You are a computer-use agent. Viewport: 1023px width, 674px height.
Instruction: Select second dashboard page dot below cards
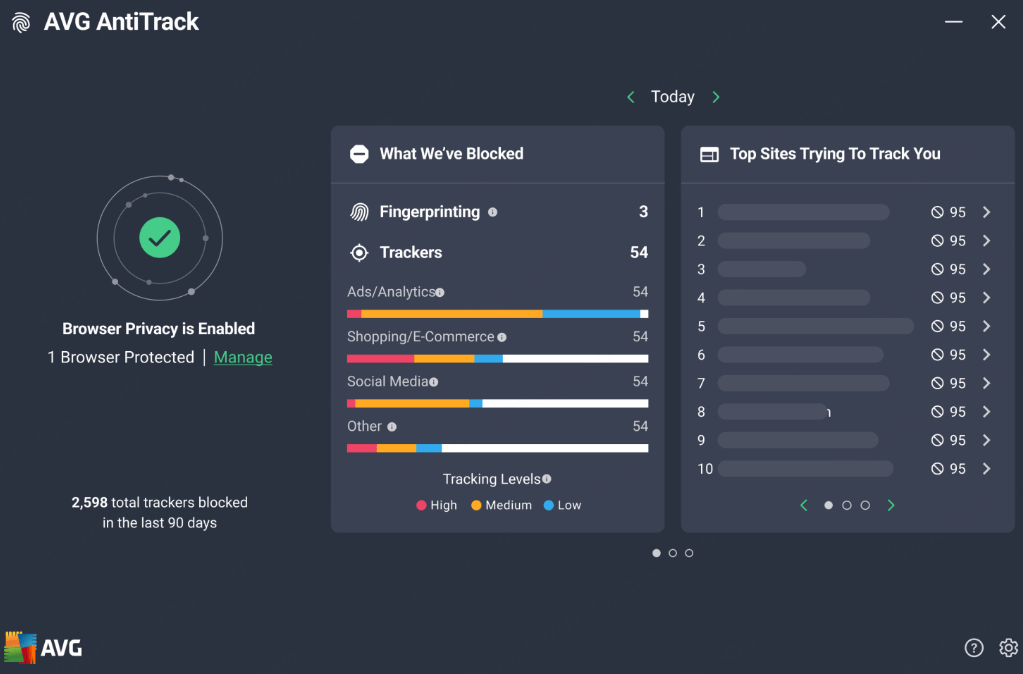tap(673, 553)
